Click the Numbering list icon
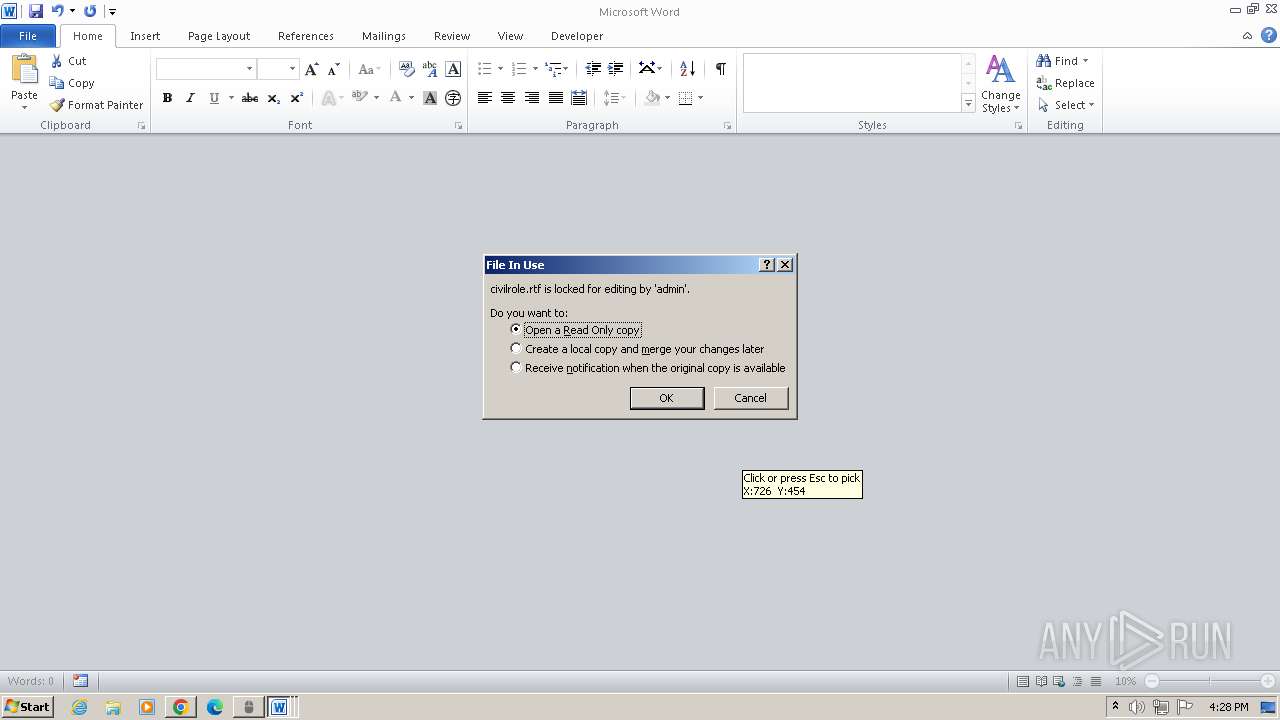The image size is (1280, 720). tap(519, 69)
